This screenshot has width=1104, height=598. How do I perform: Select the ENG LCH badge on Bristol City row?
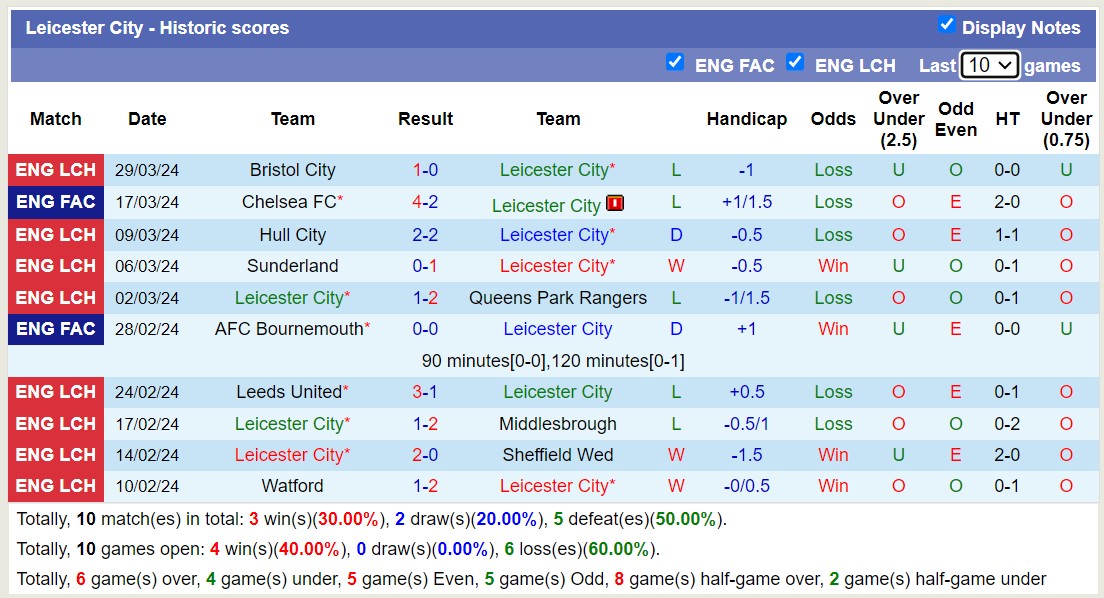tap(55, 170)
